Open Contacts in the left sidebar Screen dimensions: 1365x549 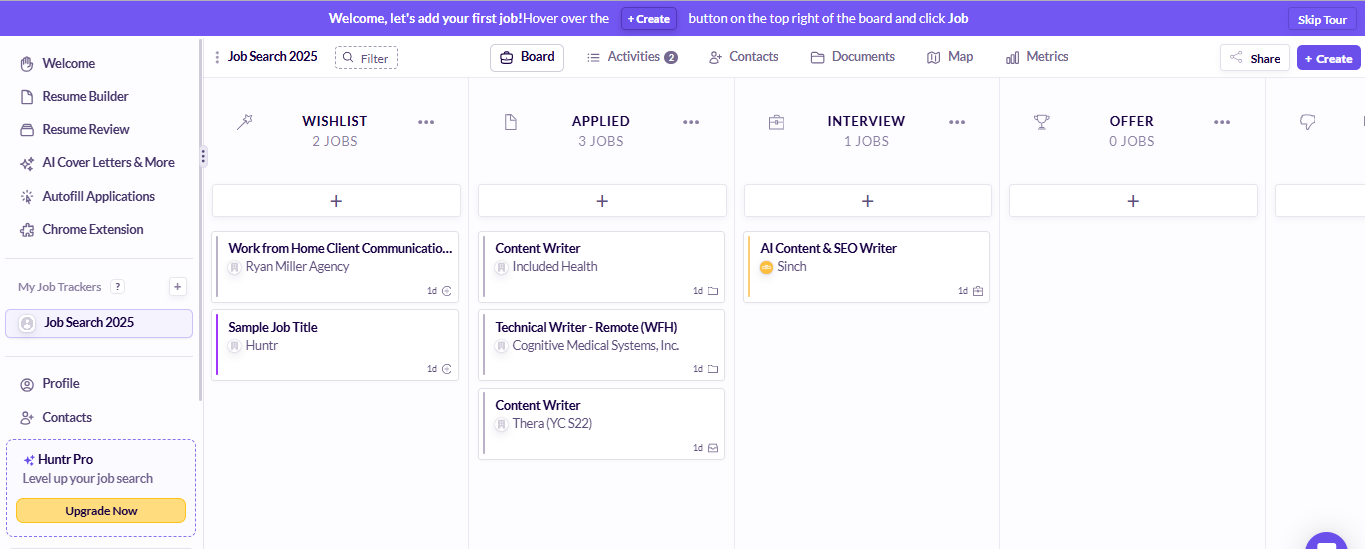point(67,417)
